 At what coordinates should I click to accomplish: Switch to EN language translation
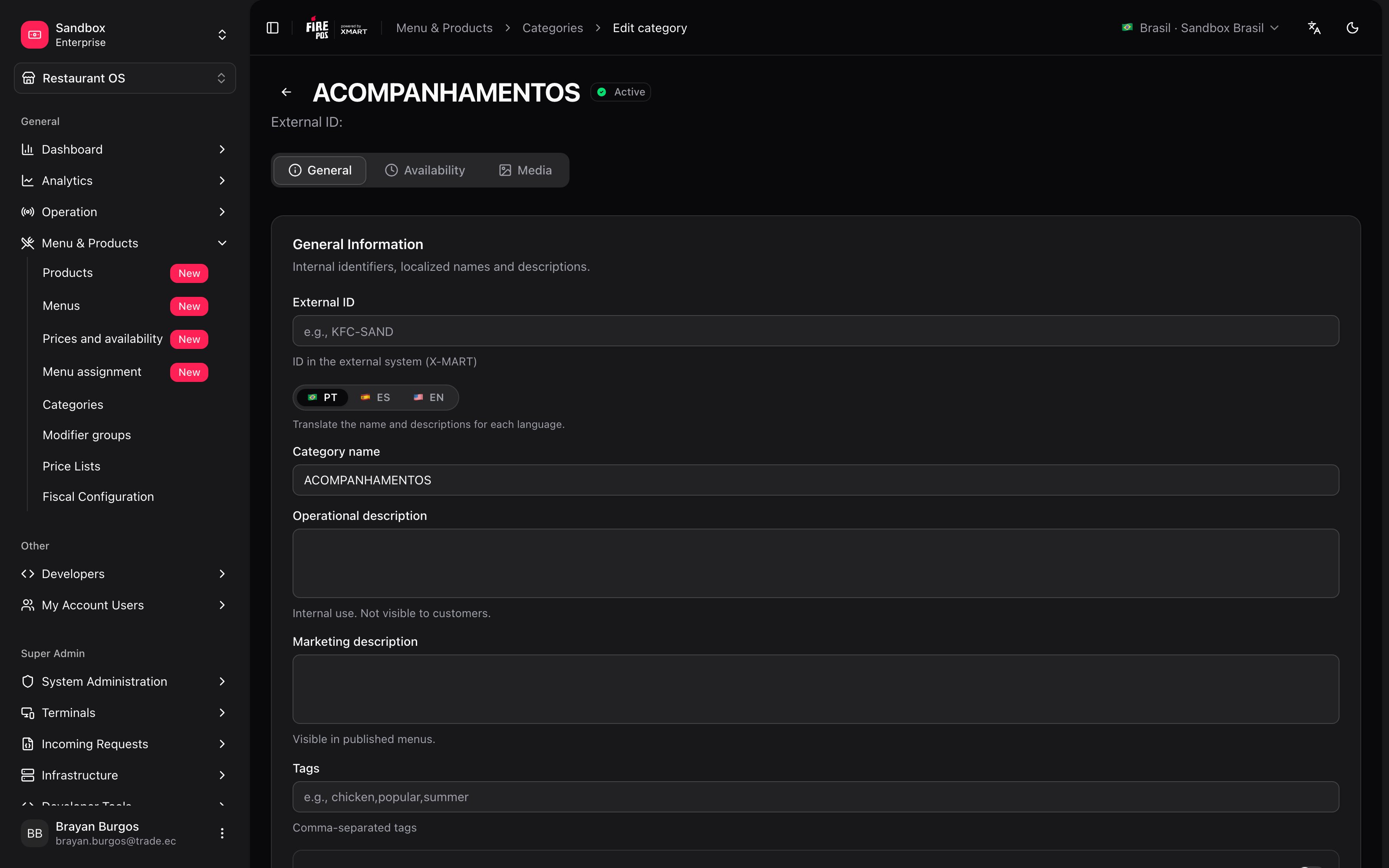429,397
